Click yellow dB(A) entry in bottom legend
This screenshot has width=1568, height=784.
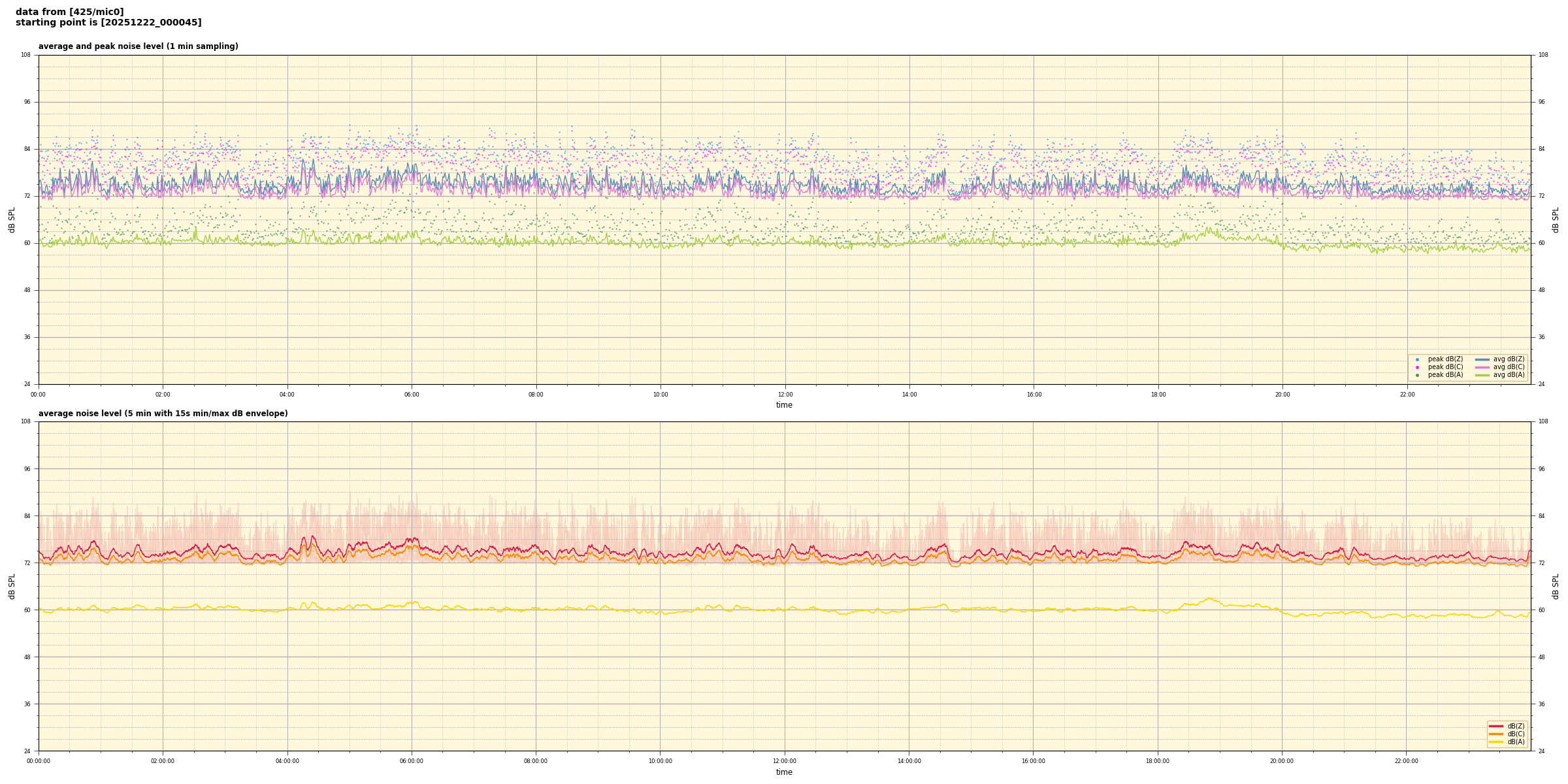pos(1495,742)
